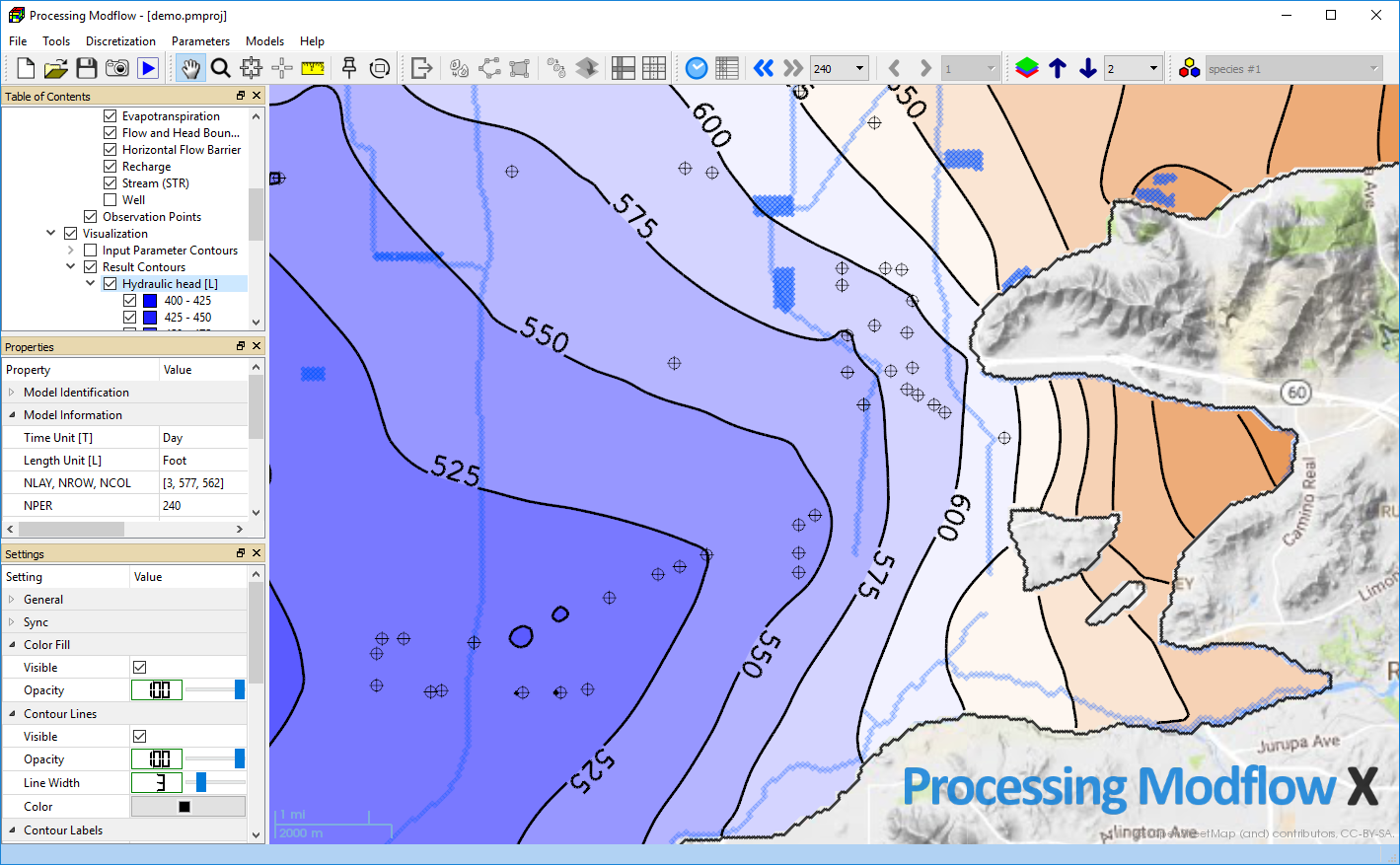The height and width of the screenshot is (865, 1400).
Task: Click the pushpin icon in the toolbar
Action: 348,68
